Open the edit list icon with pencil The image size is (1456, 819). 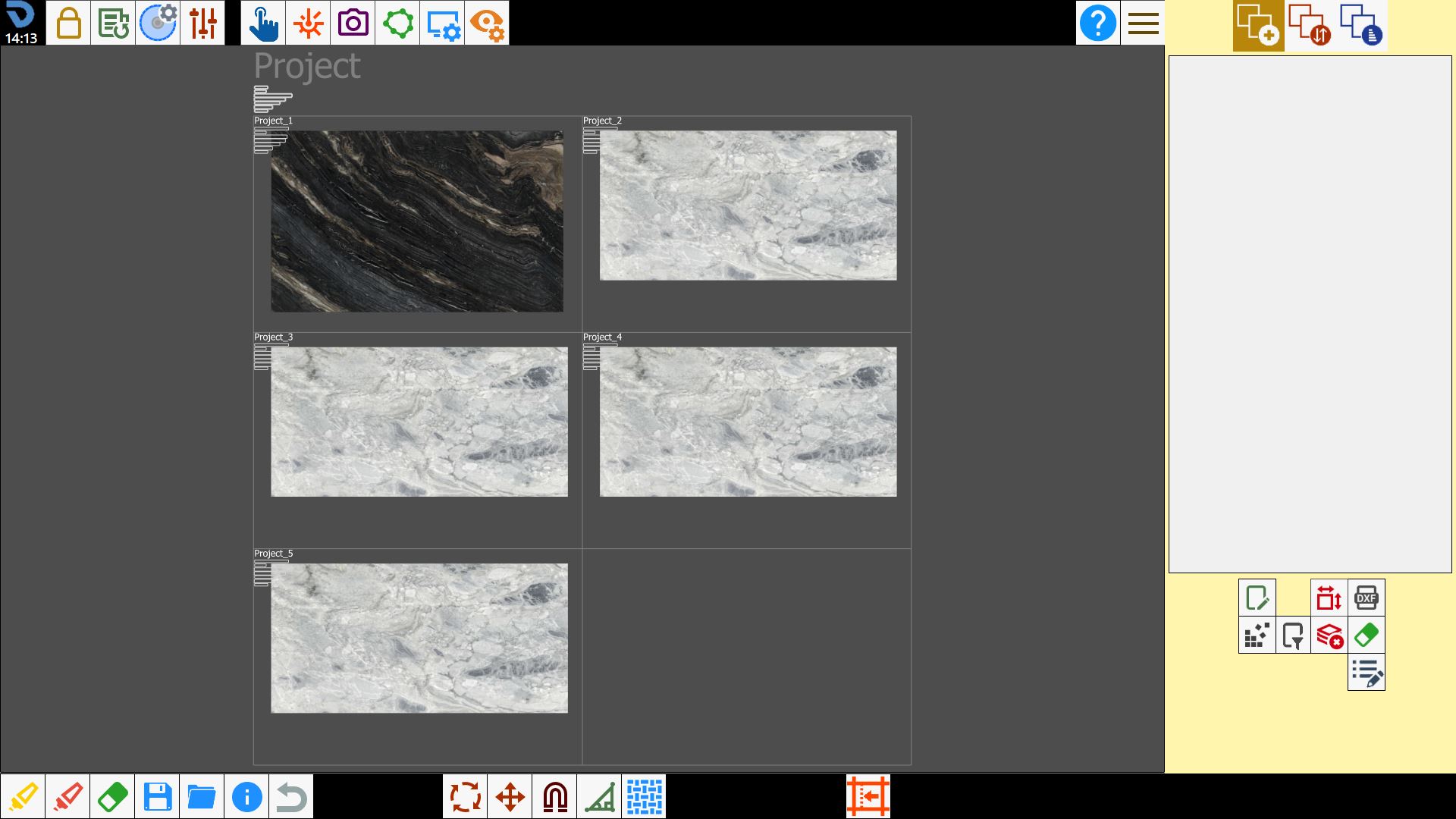(x=1366, y=672)
